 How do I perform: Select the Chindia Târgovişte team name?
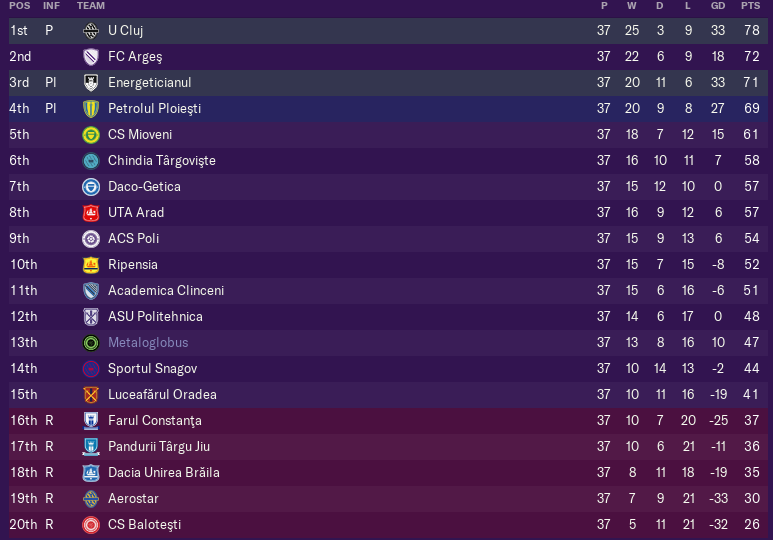[162, 161]
